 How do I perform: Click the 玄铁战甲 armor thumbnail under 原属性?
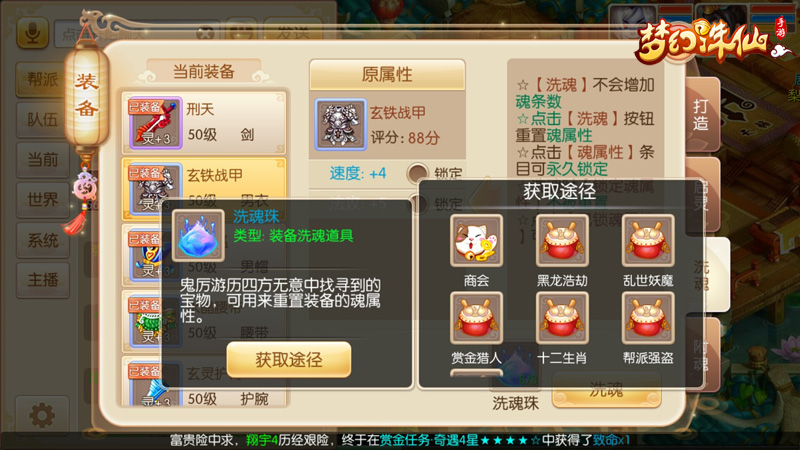341,124
